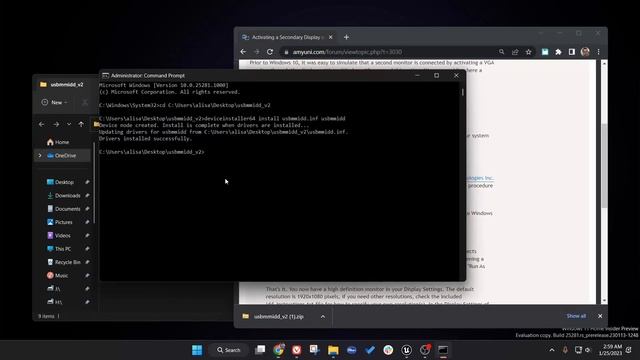Viewport: 640px width, 360px height.
Task: Open File Explorer from the taskbar
Action: (x=333, y=350)
